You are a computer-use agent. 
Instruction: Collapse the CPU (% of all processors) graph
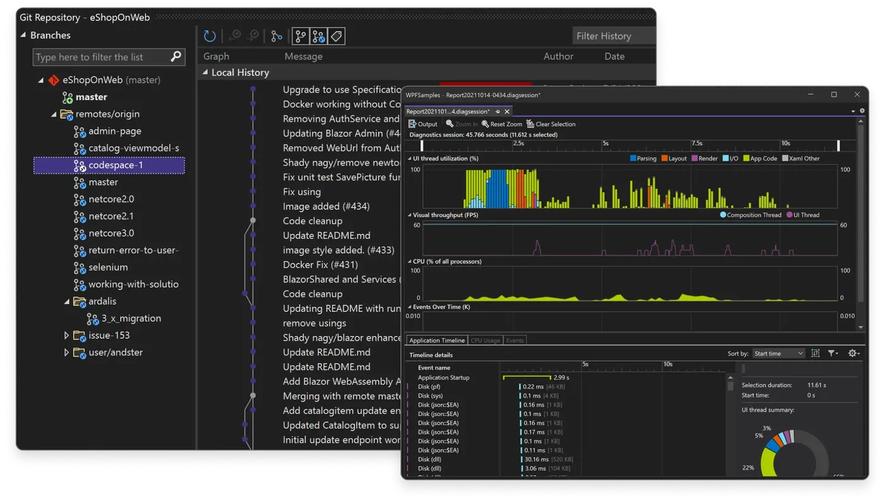pos(410,262)
